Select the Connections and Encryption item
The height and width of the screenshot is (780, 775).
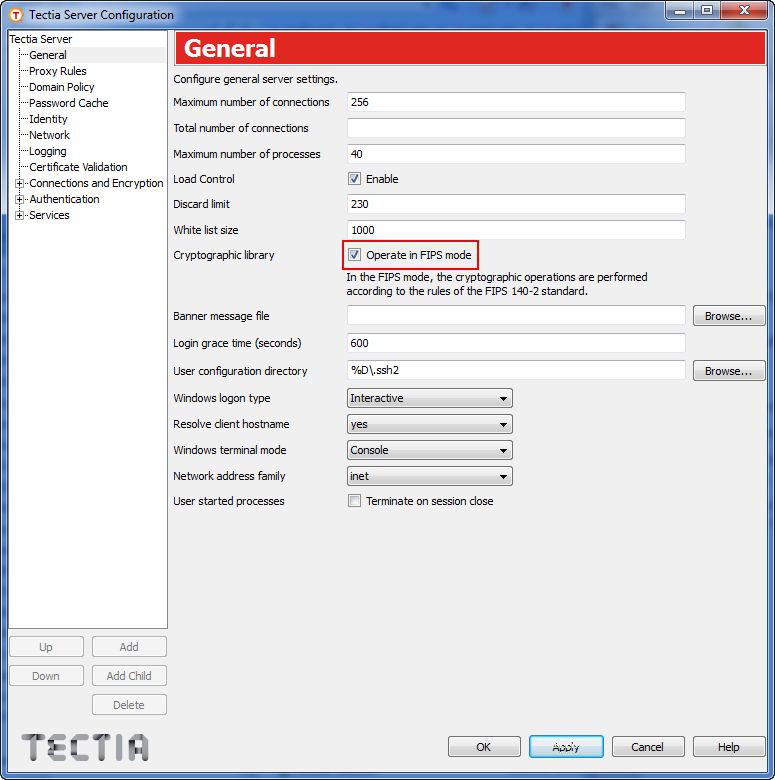[96, 183]
